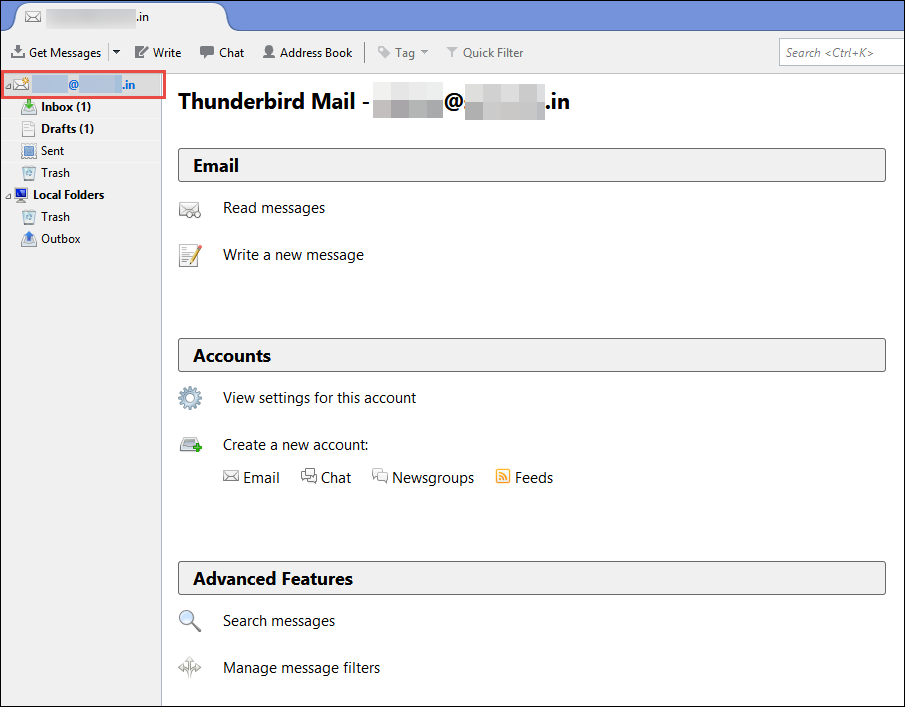Image resolution: width=905 pixels, height=707 pixels.
Task: Click the envelope with glasses icon
Action: click(x=190, y=210)
